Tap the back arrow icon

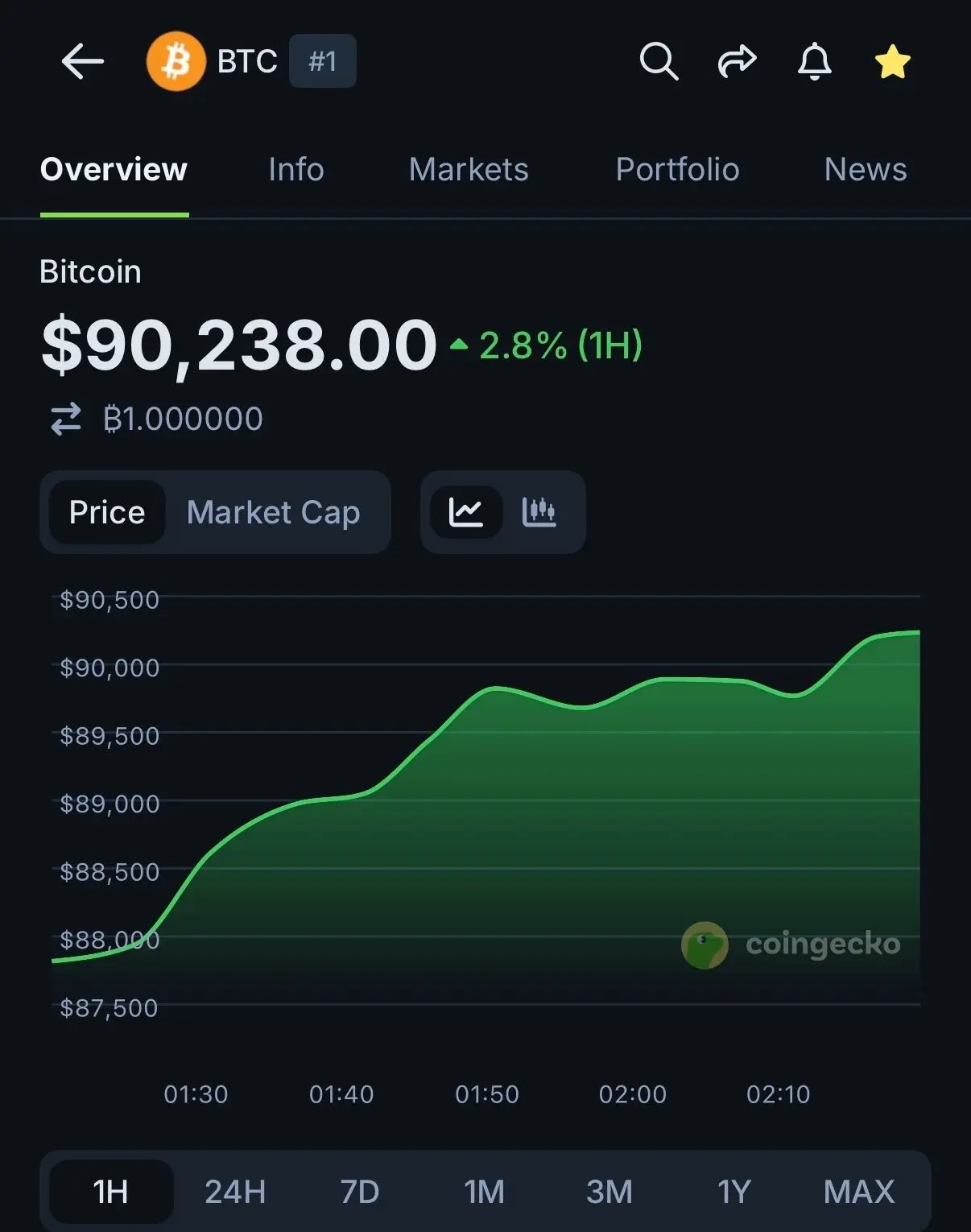[x=82, y=61]
